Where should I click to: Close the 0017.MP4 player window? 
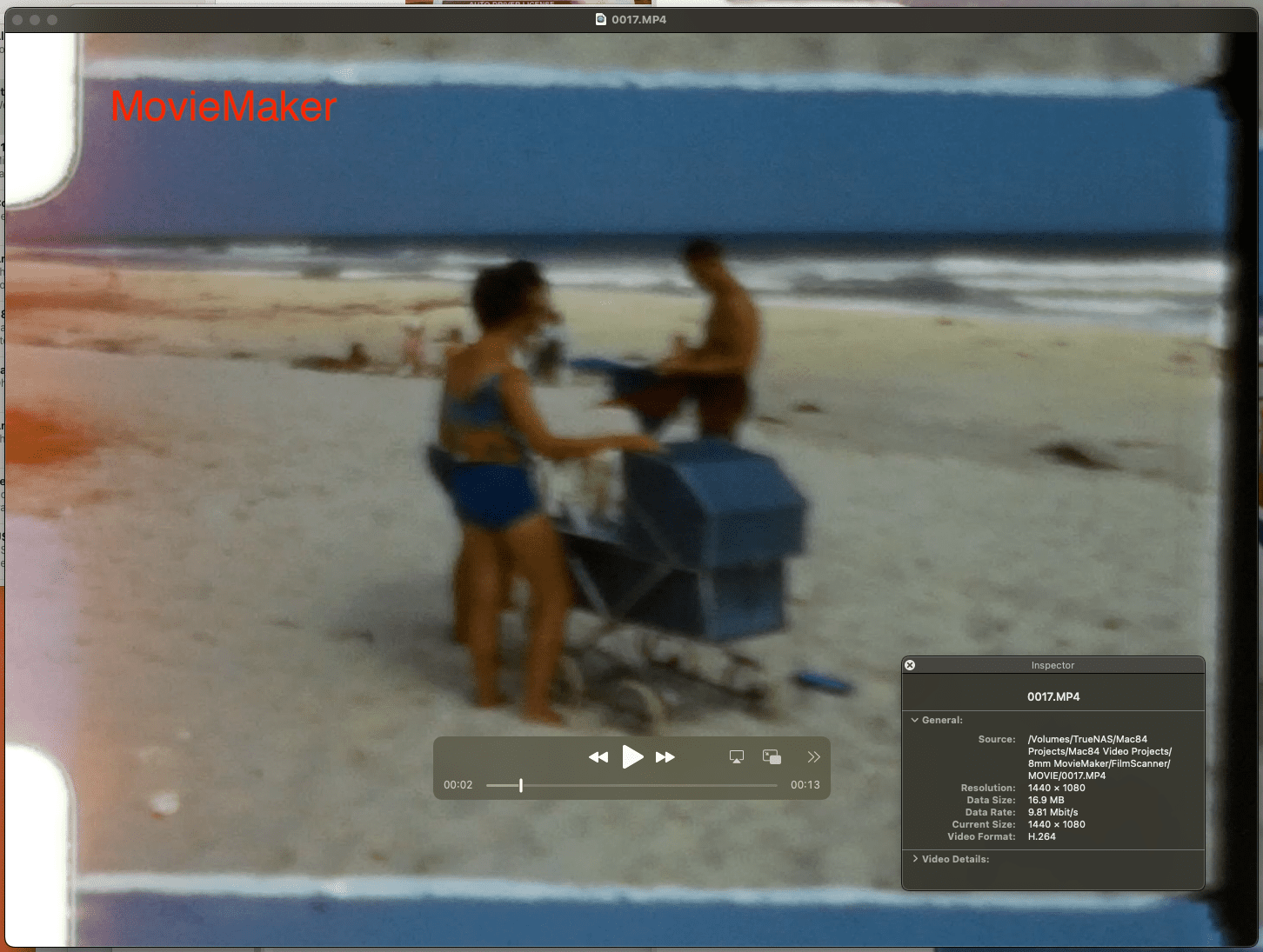point(17,19)
